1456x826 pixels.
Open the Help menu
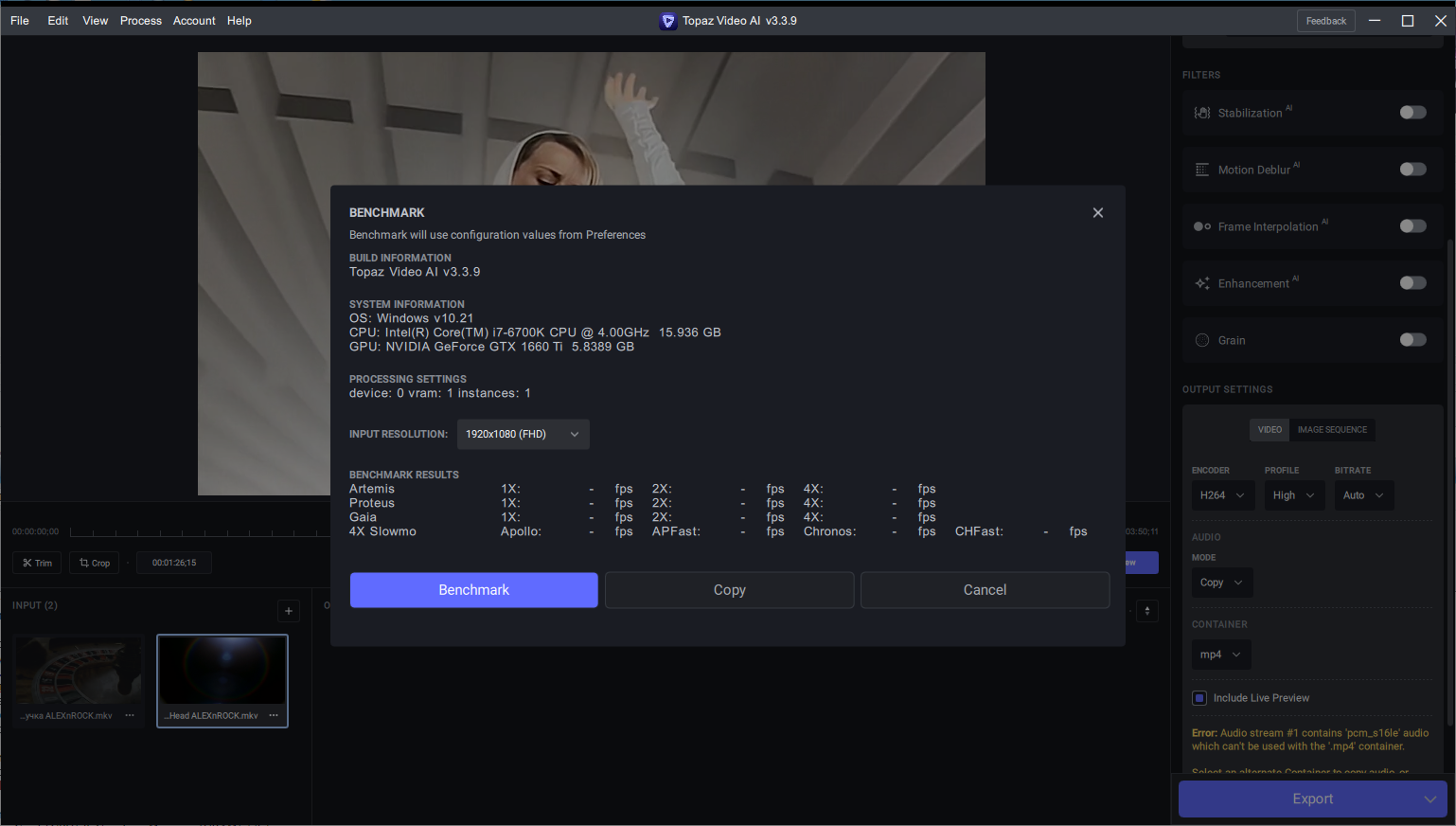click(240, 20)
